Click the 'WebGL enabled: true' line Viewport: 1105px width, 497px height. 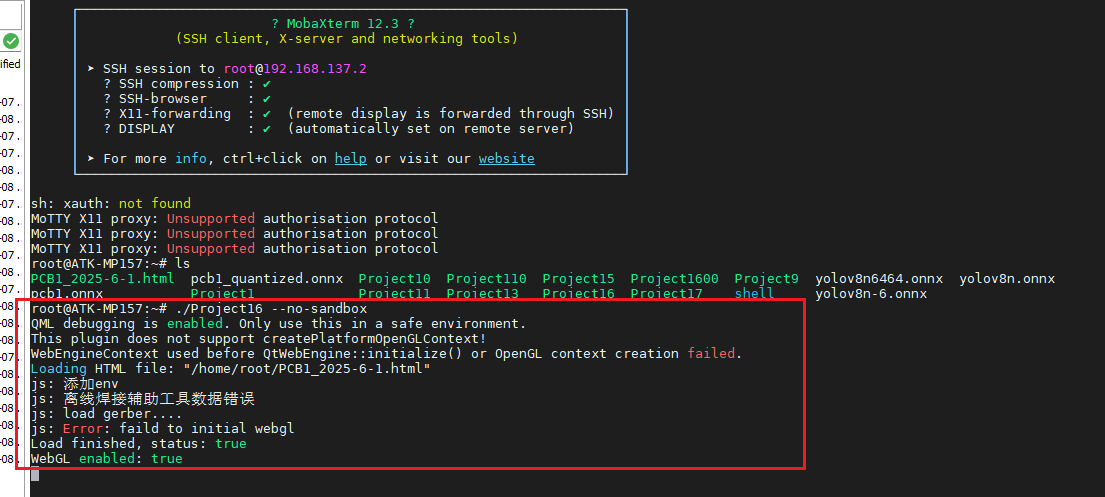[106, 458]
